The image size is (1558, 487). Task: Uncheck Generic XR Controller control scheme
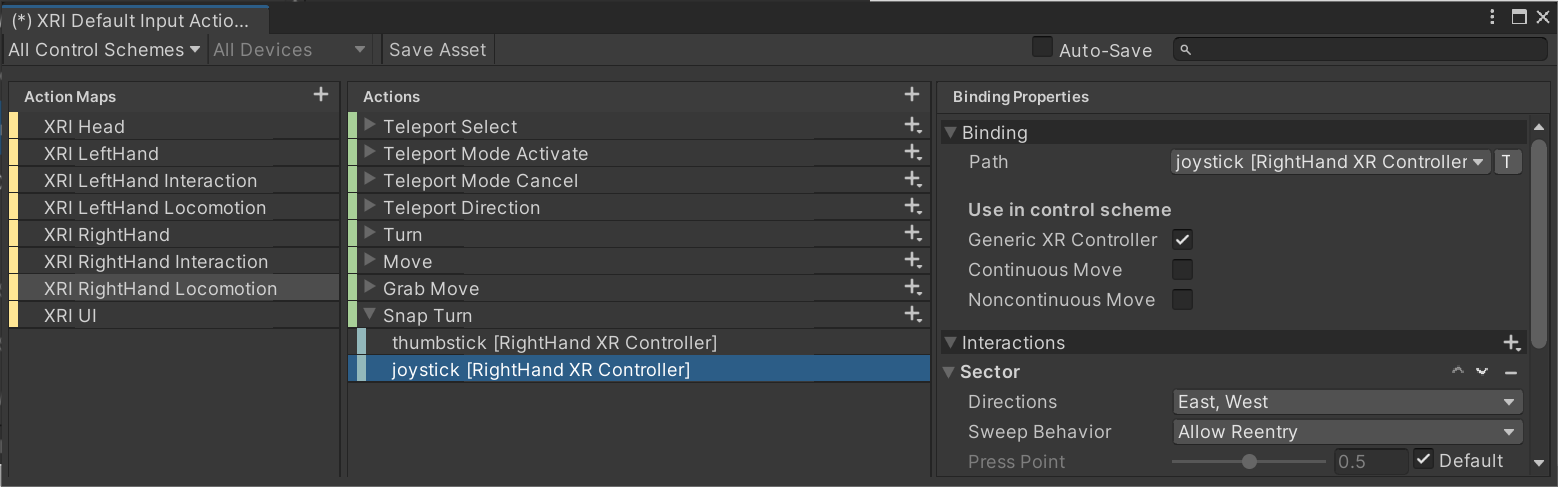point(1183,240)
